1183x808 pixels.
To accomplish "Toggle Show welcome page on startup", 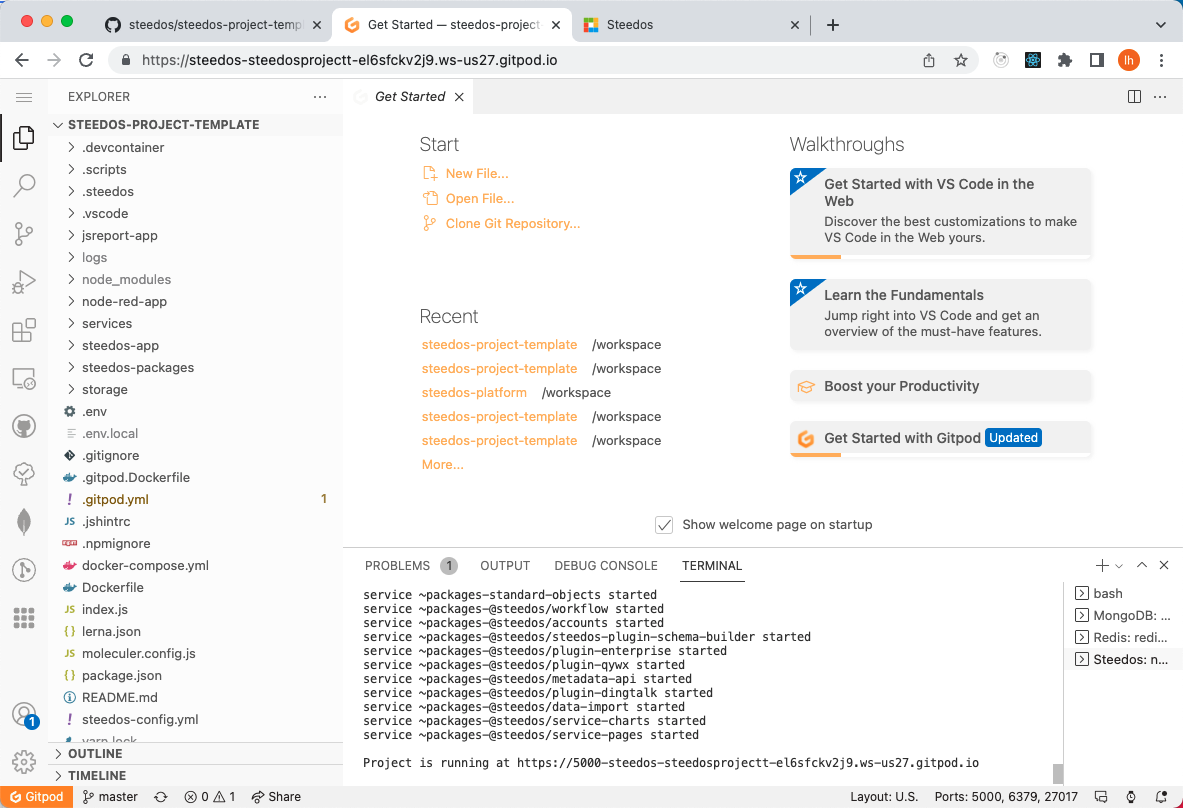I will pos(664,524).
